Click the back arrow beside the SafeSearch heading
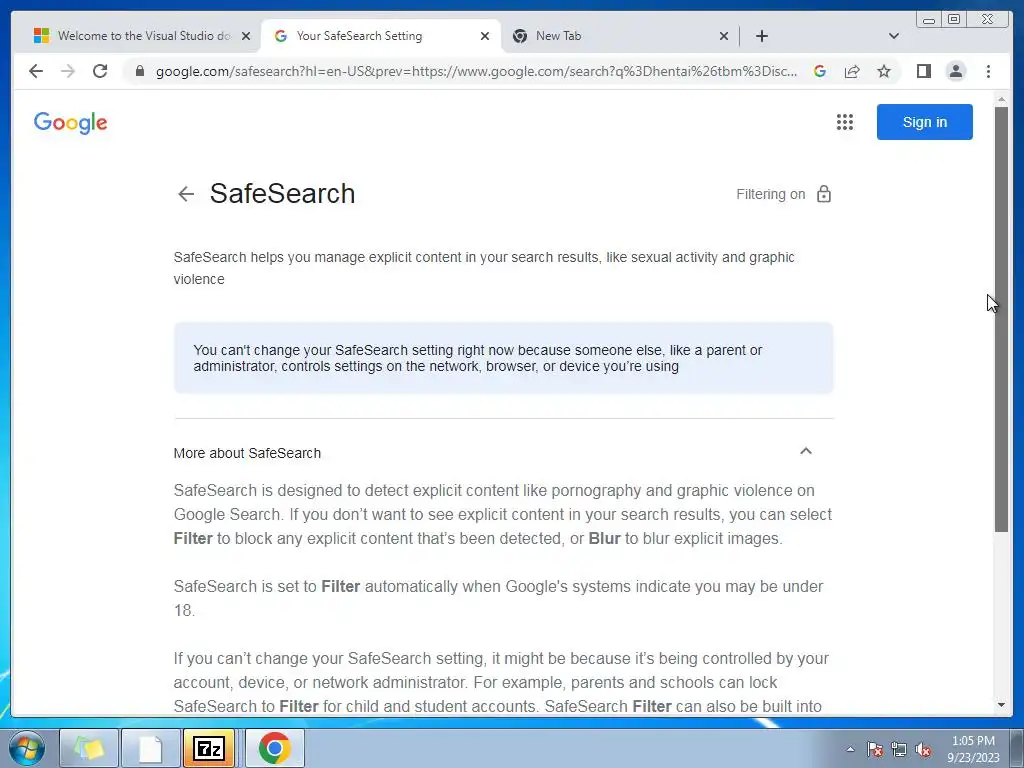1024x768 pixels. [x=186, y=194]
